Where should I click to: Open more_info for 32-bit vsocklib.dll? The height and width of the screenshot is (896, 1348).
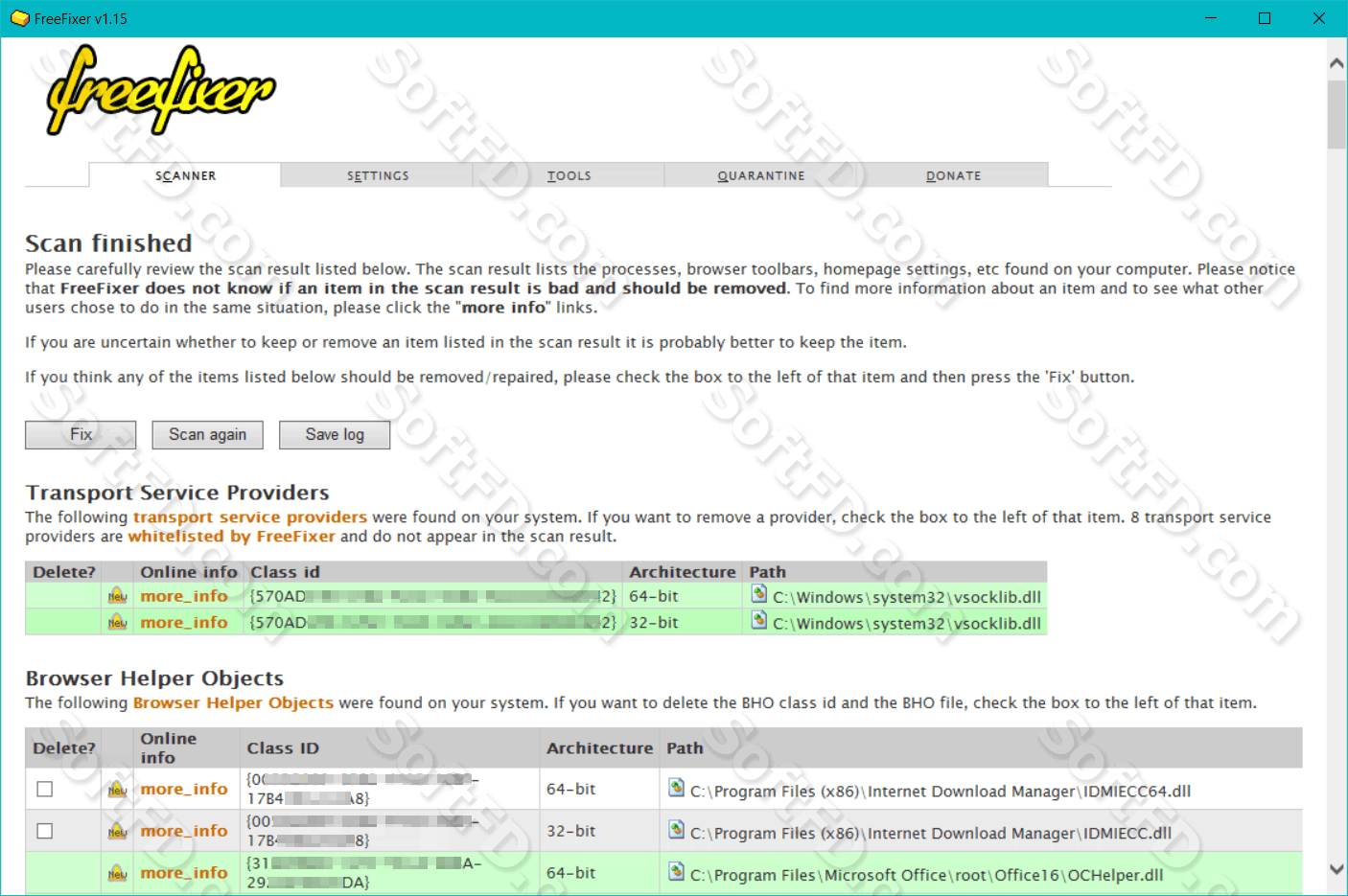click(x=184, y=623)
